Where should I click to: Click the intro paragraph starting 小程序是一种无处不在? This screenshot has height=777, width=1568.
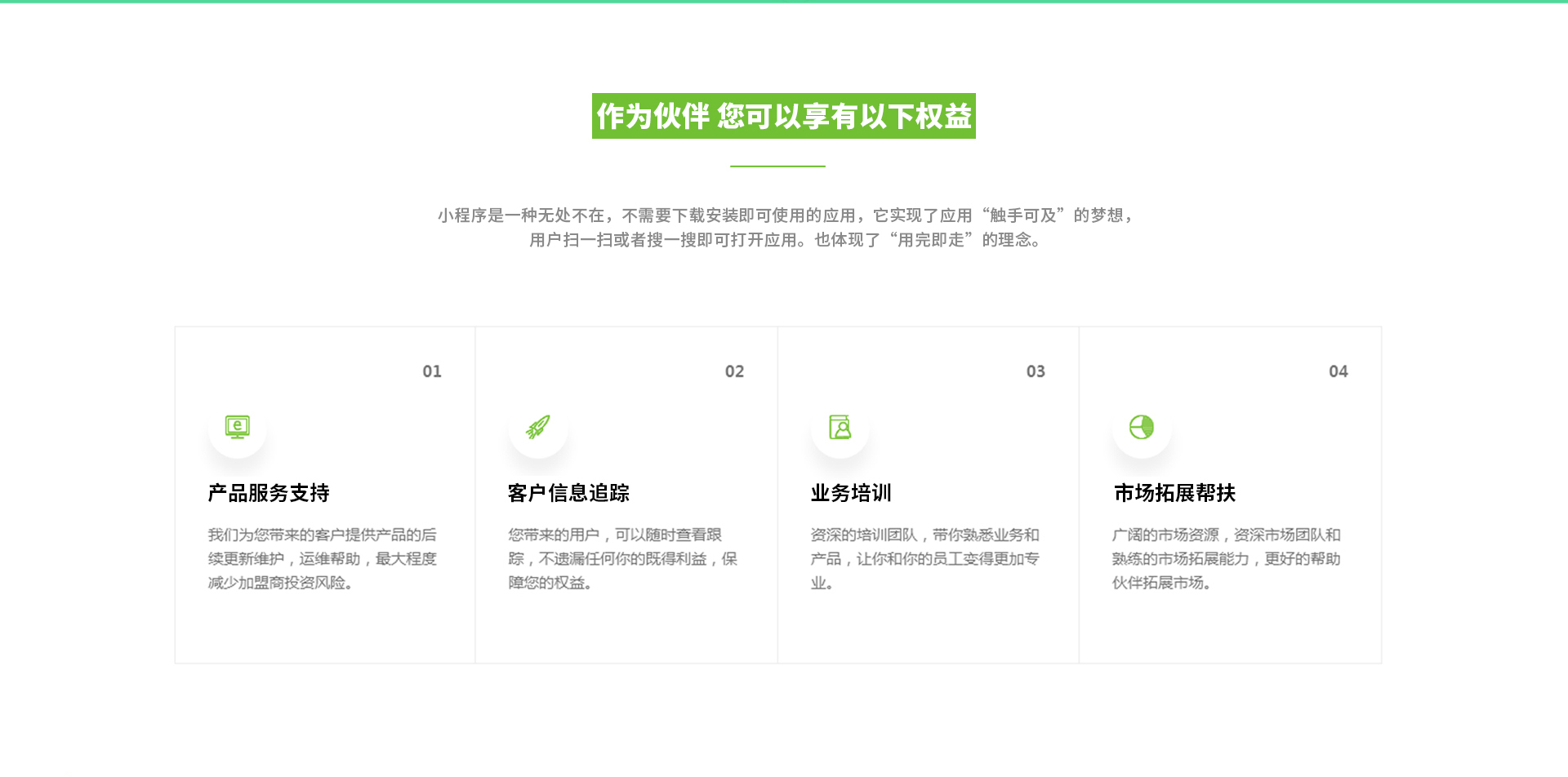[x=784, y=228]
